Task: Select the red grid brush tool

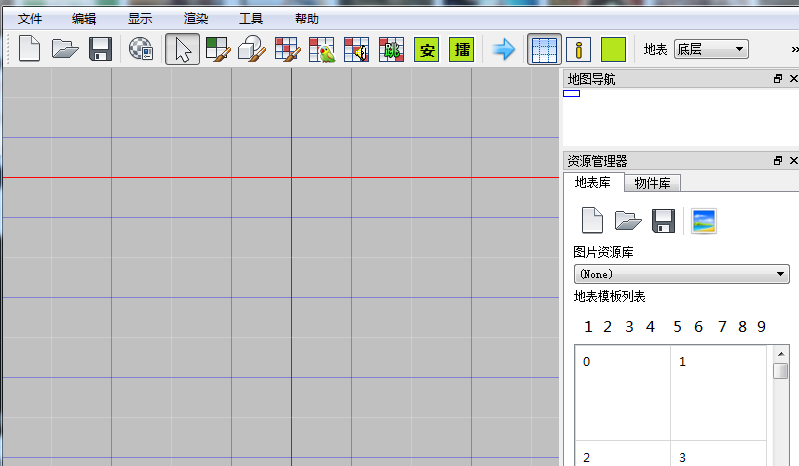Action: pyautogui.click(x=287, y=49)
